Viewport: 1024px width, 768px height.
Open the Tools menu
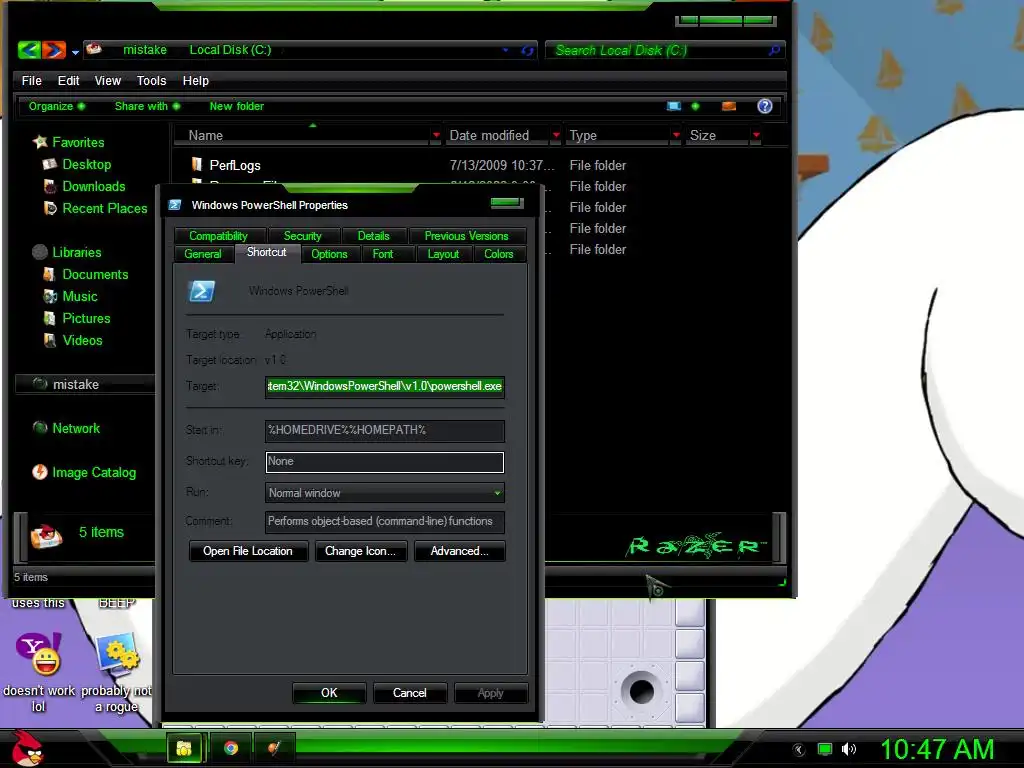pyautogui.click(x=151, y=80)
